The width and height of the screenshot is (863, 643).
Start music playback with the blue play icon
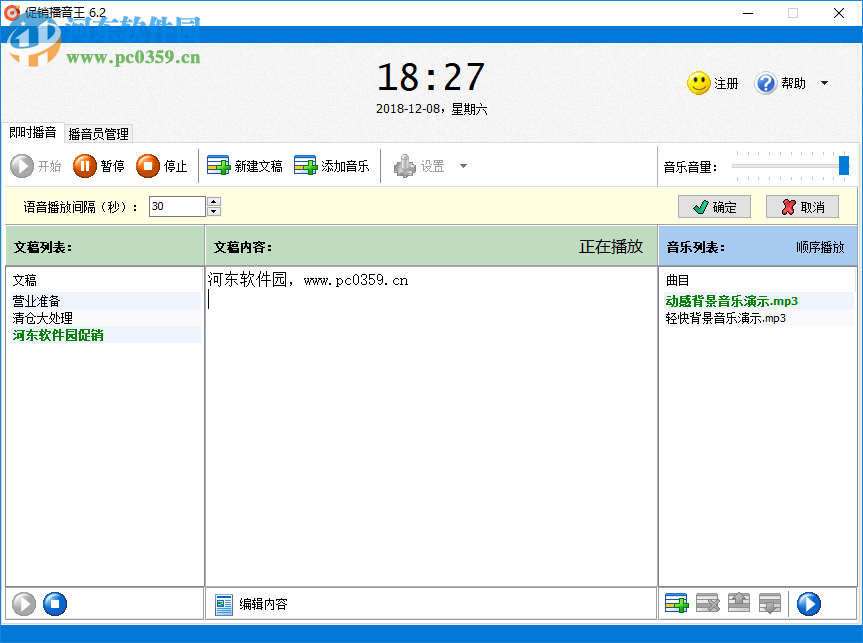click(x=808, y=602)
